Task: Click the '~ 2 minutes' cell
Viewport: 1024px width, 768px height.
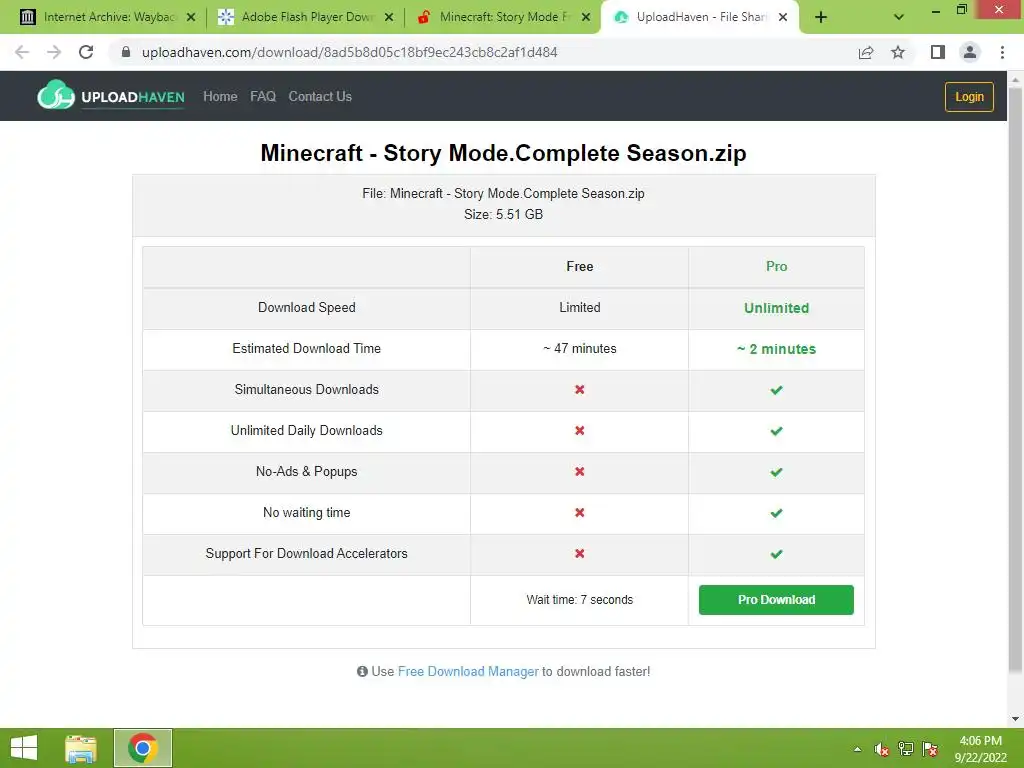Action: 776,349
